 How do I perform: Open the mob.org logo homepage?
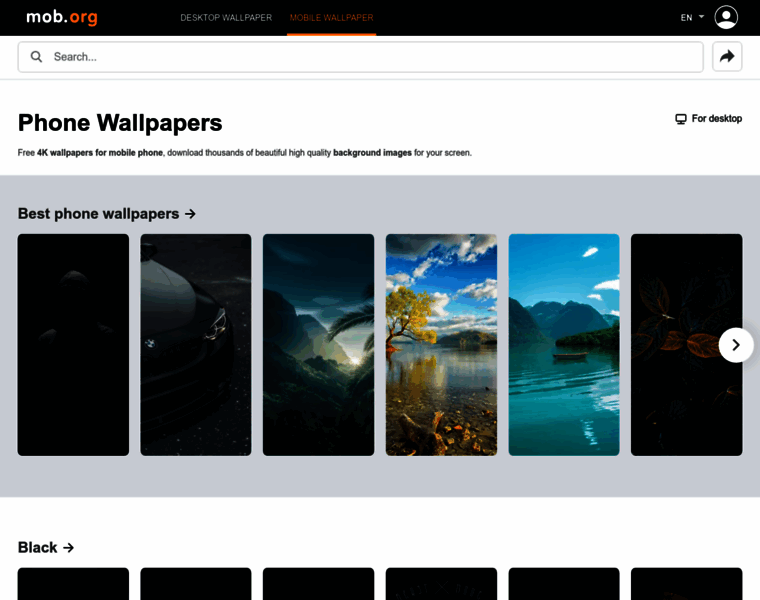pyautogui.click(x=62, y=17)
